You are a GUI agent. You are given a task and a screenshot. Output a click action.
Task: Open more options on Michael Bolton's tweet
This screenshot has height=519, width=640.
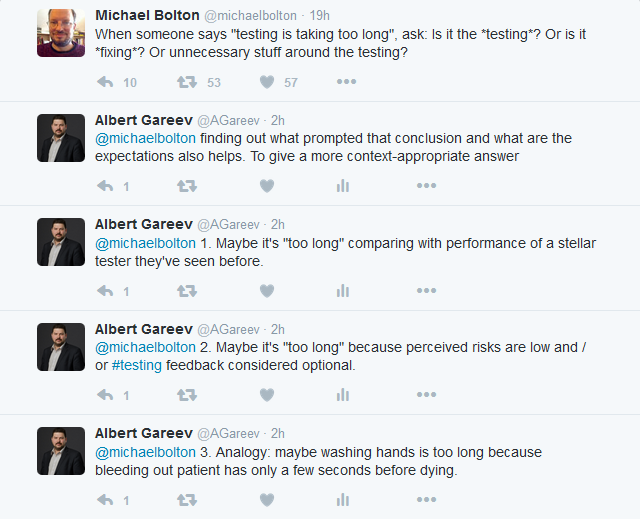tap(346, 82)
